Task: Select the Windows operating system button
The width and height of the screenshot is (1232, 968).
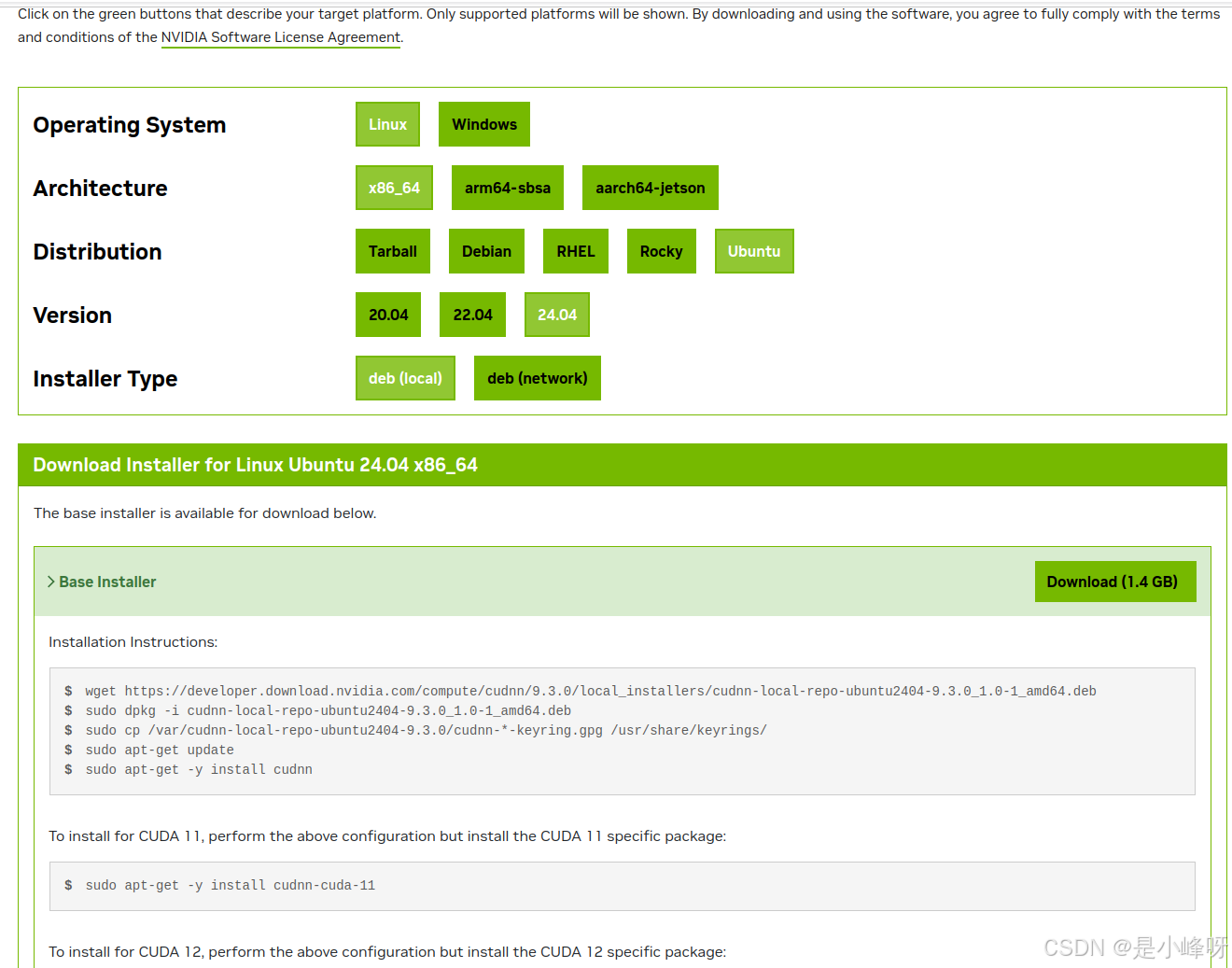Action: point(484,124)
